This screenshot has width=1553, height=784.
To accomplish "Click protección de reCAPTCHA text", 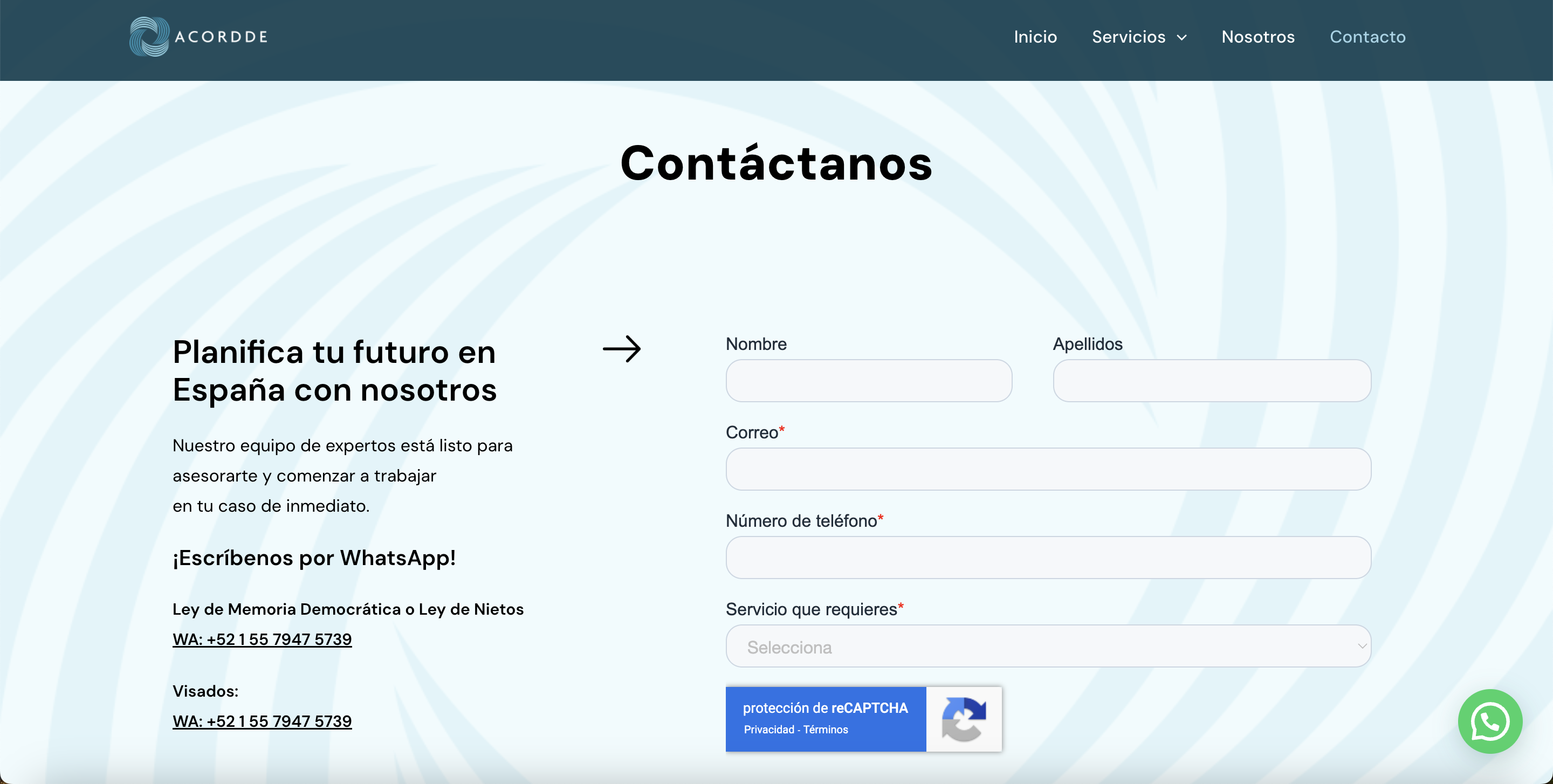I will [826, 707].
